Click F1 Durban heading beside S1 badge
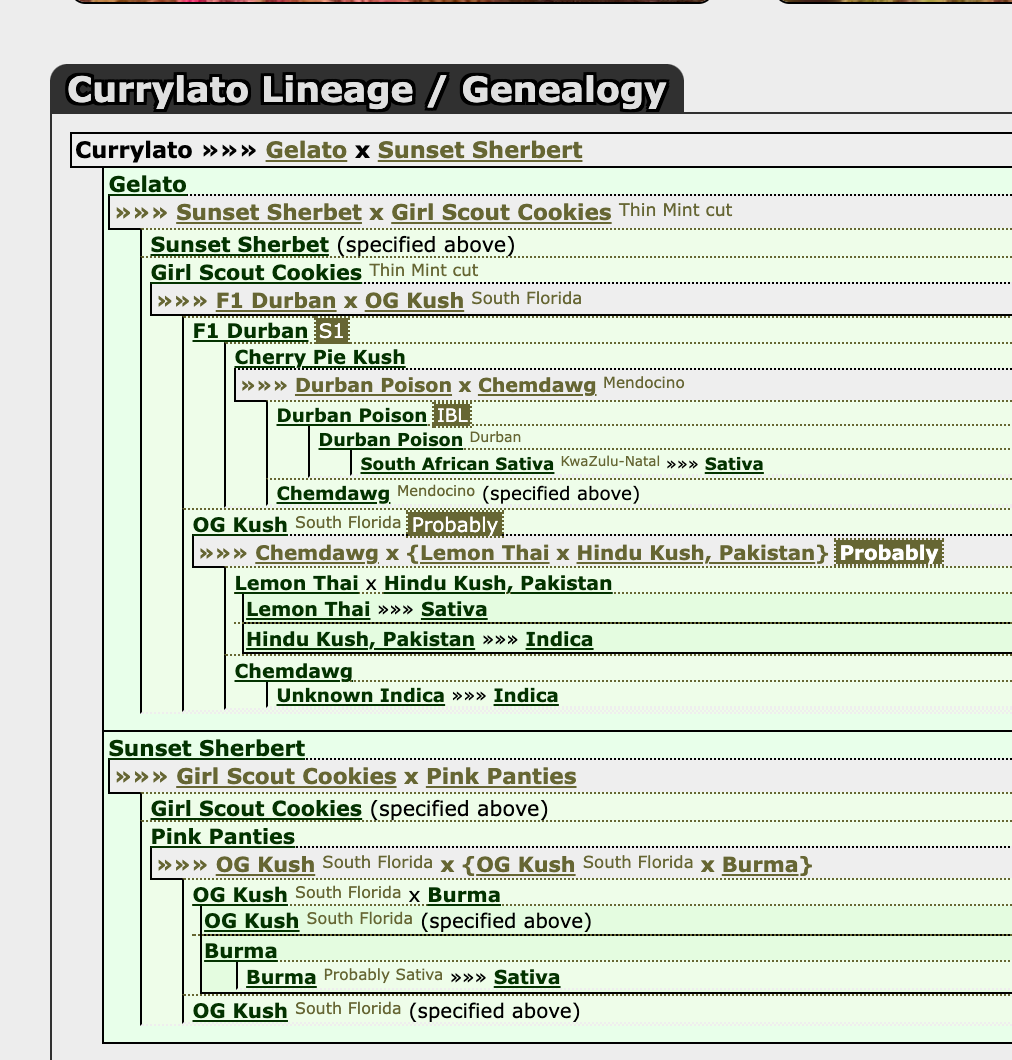Image resolution: width=1012 pixels, height=1060 pixels. click(250, 331)
